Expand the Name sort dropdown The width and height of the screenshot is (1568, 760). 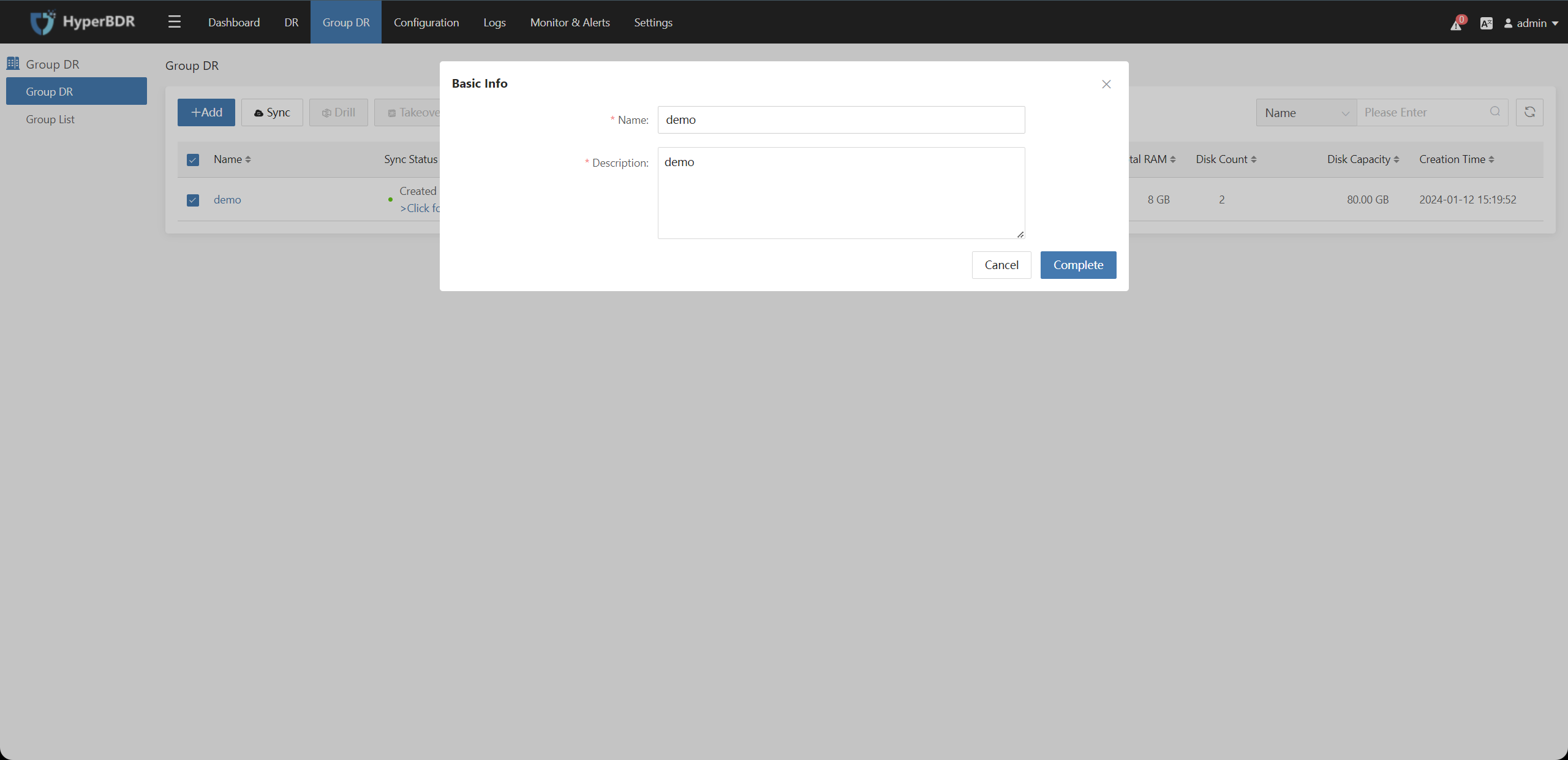(x=1305, y=112)
